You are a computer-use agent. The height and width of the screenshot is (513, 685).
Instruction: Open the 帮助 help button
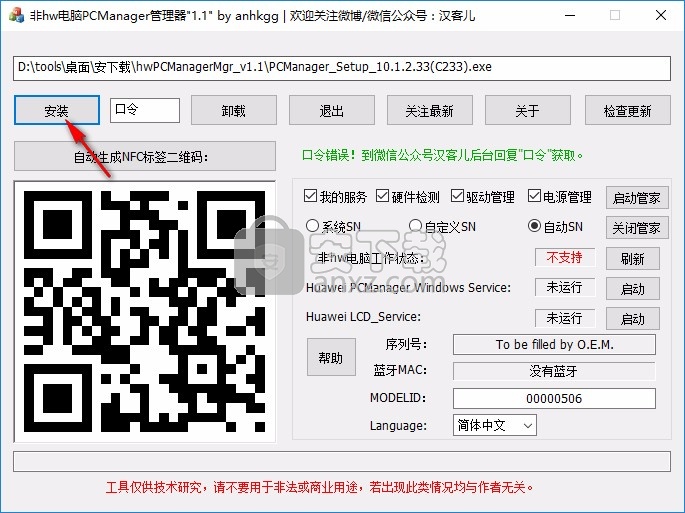tap(331, 357)
